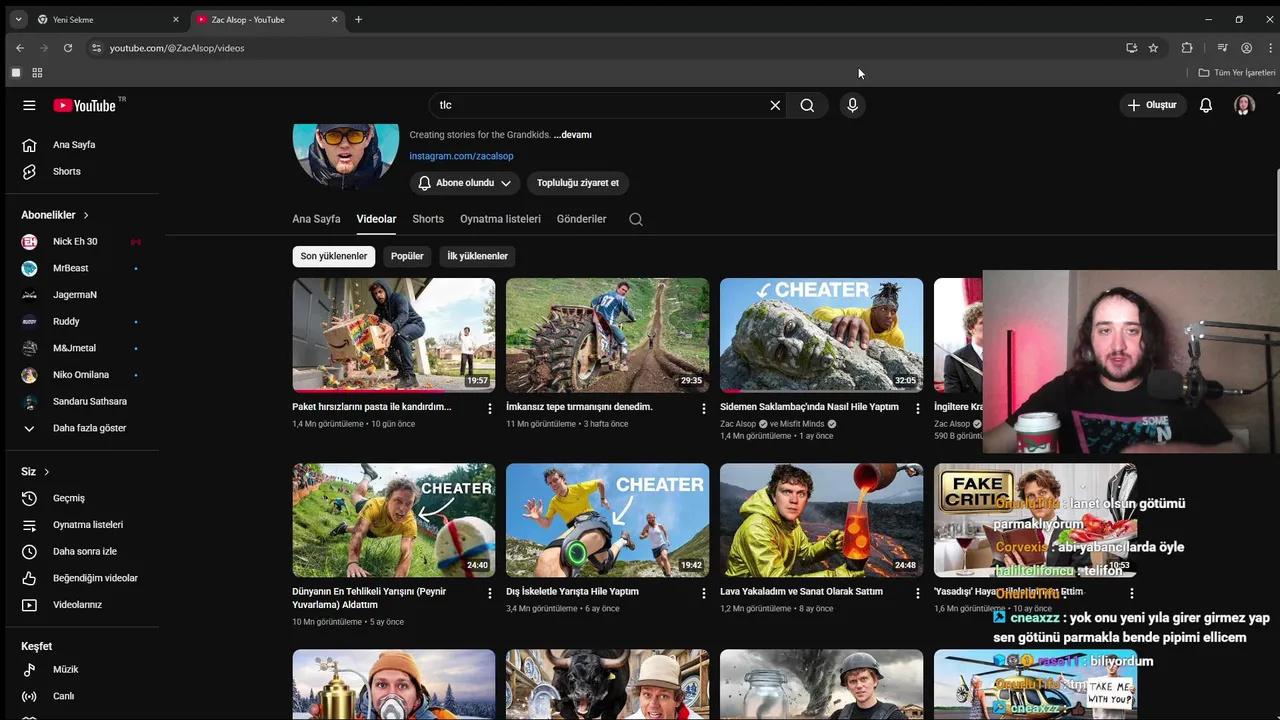Open options menu for Sidemen Saklambaç video
This screenshot has width=1280, height=720.
point(918,408)
